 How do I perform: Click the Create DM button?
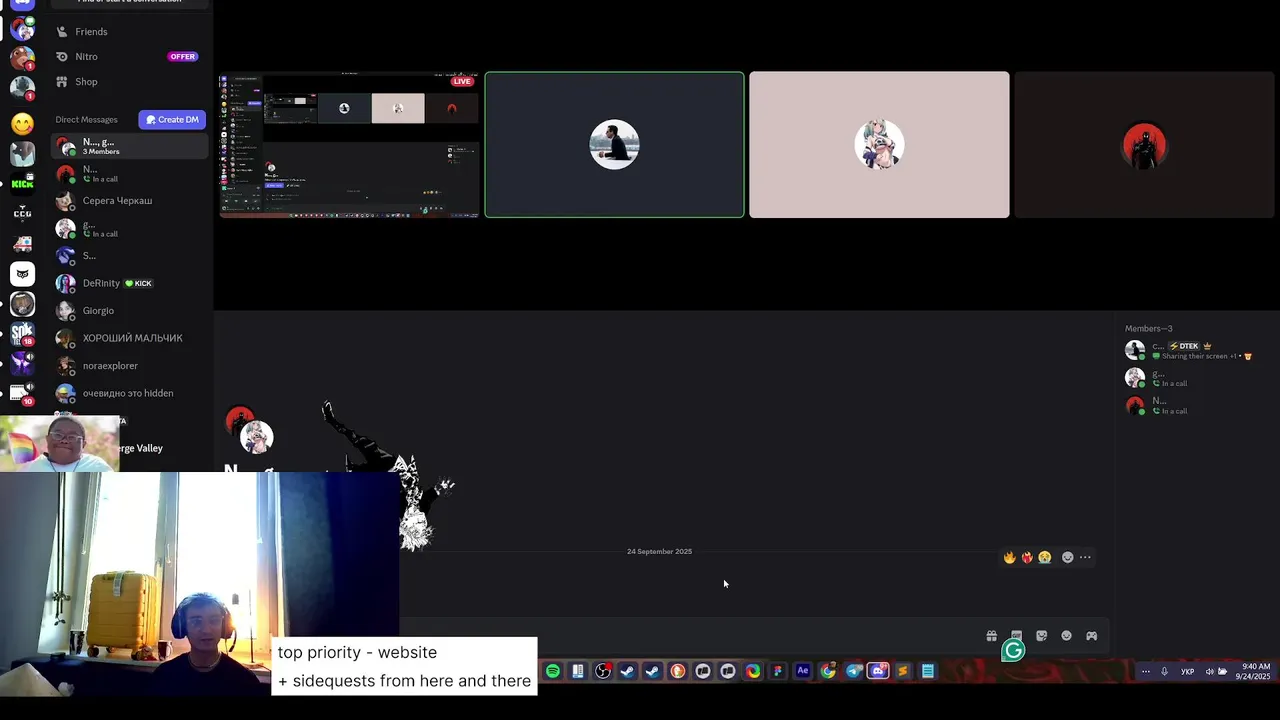tap(172, 119)
